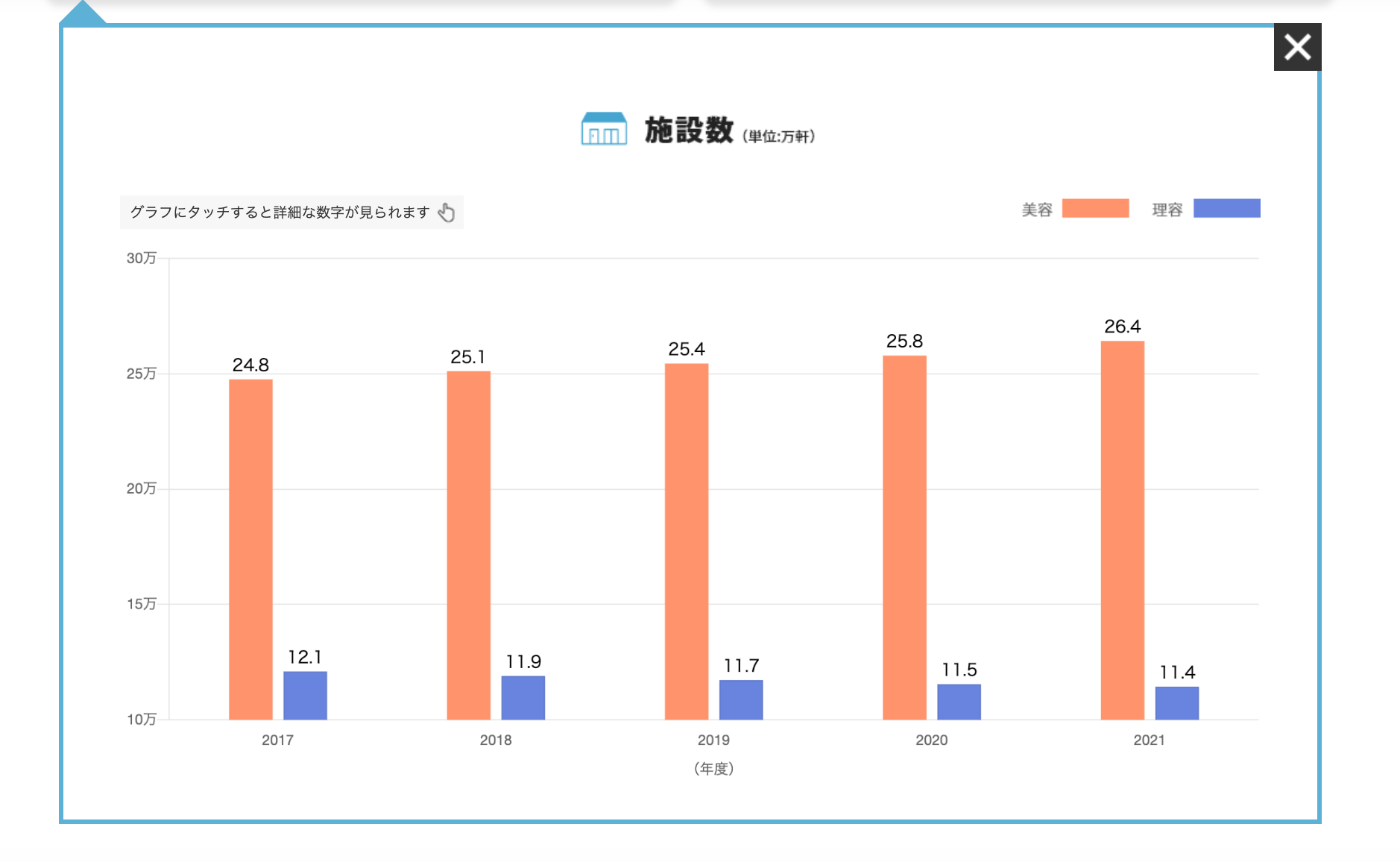Tap the 2019 美容 bar labeled 25.4
The width and height of the screenshot is (1400, 862).
(x=686, y=541)
